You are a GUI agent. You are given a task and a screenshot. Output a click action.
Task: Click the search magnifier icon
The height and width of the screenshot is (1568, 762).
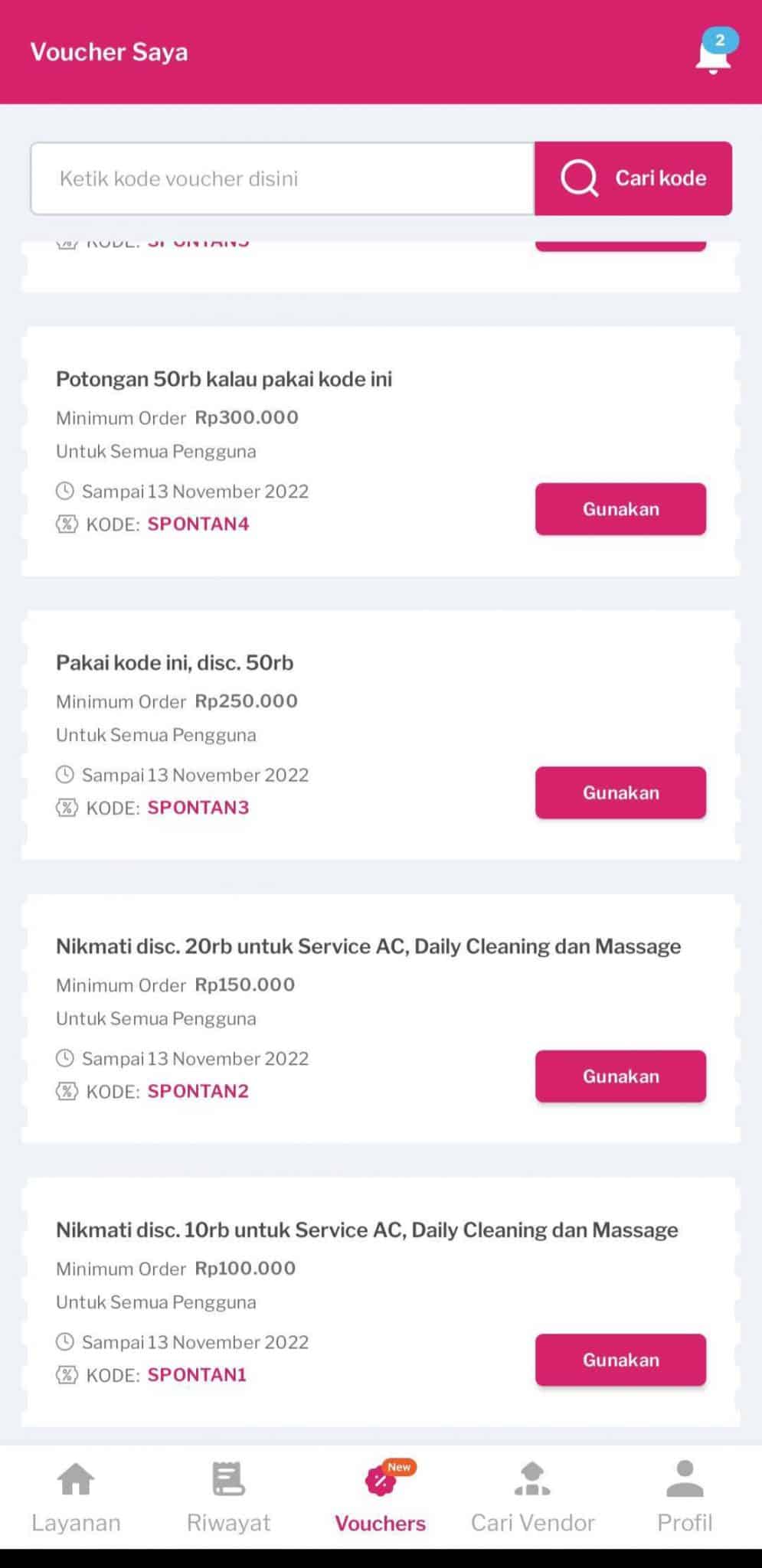[x=579, y=178]
